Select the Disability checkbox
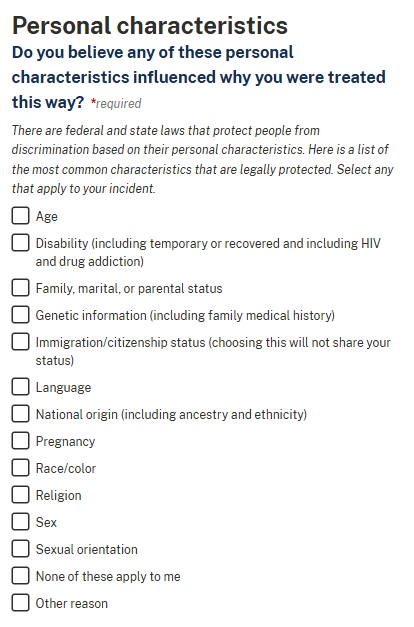Image resolution: width=414 pixels, height=627 pixels. [x=20, y=243]
